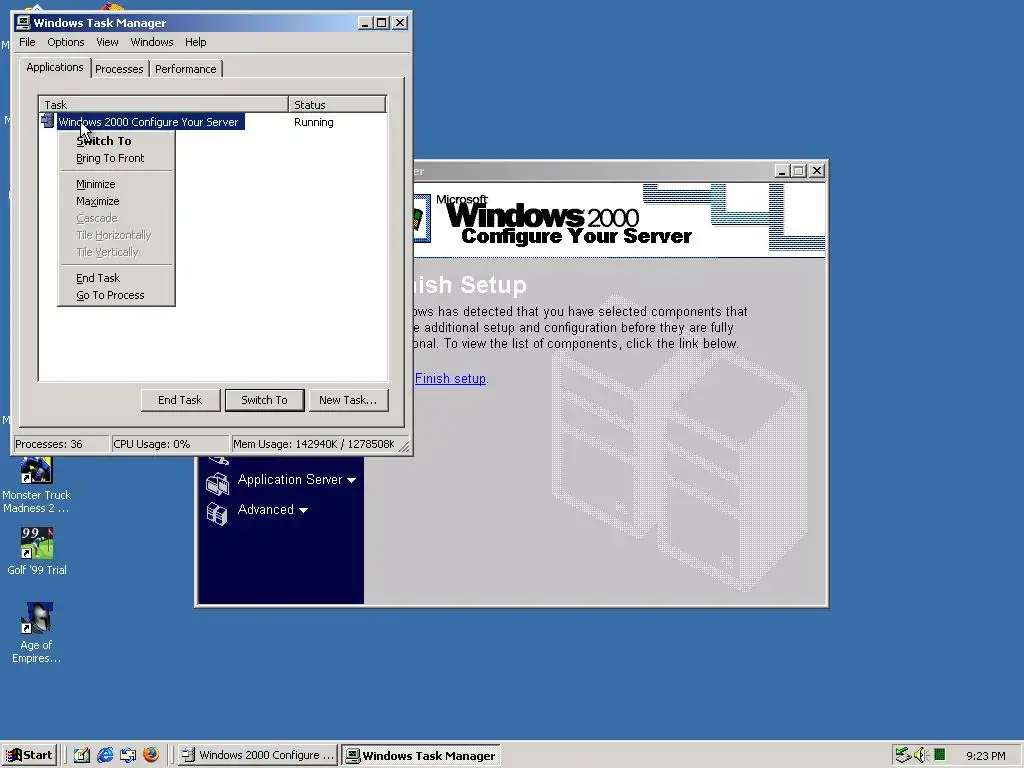Click the 9:23 PM clock

click(985, 756)
